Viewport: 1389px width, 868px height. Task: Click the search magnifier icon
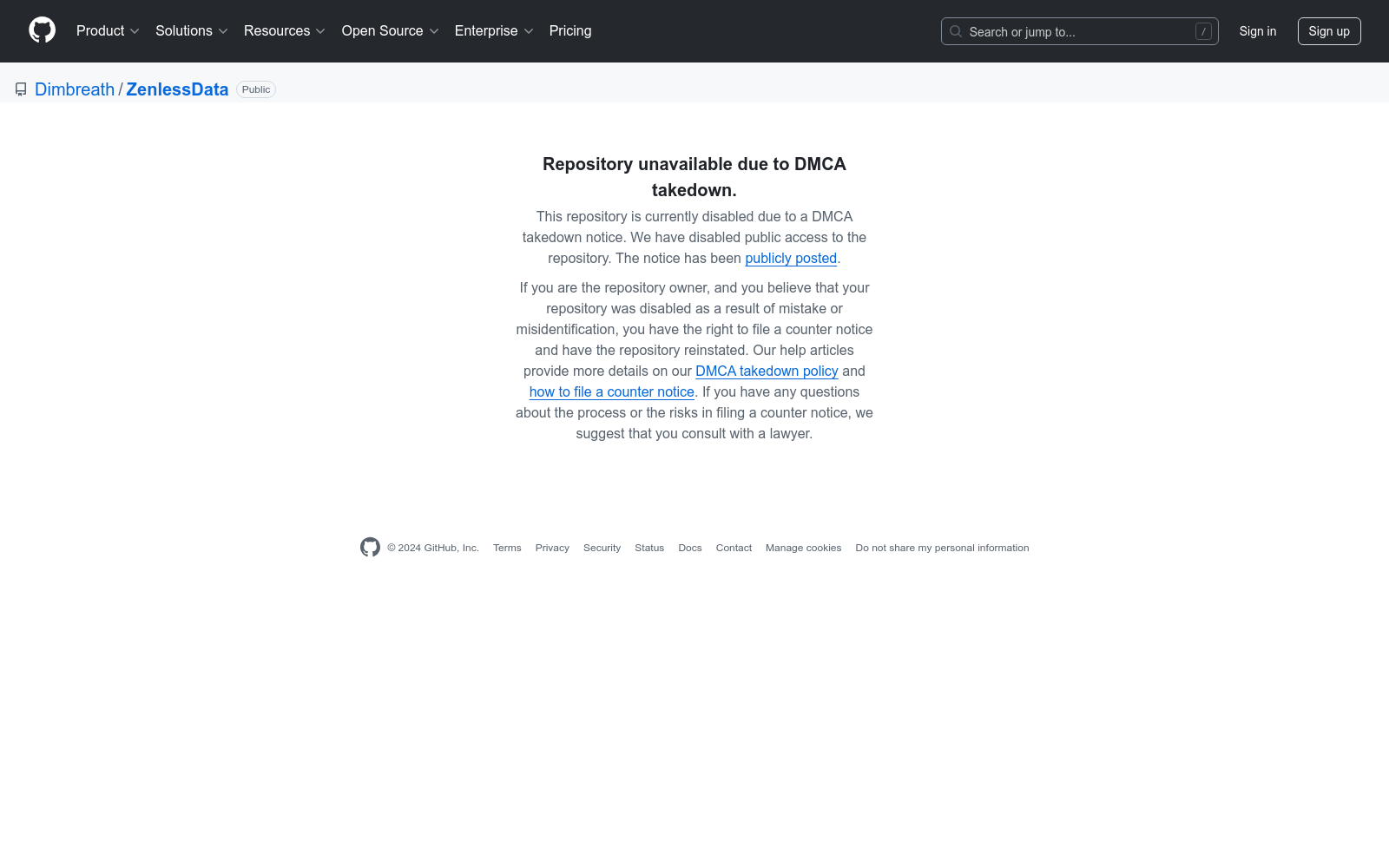click(x=956, y=31)
